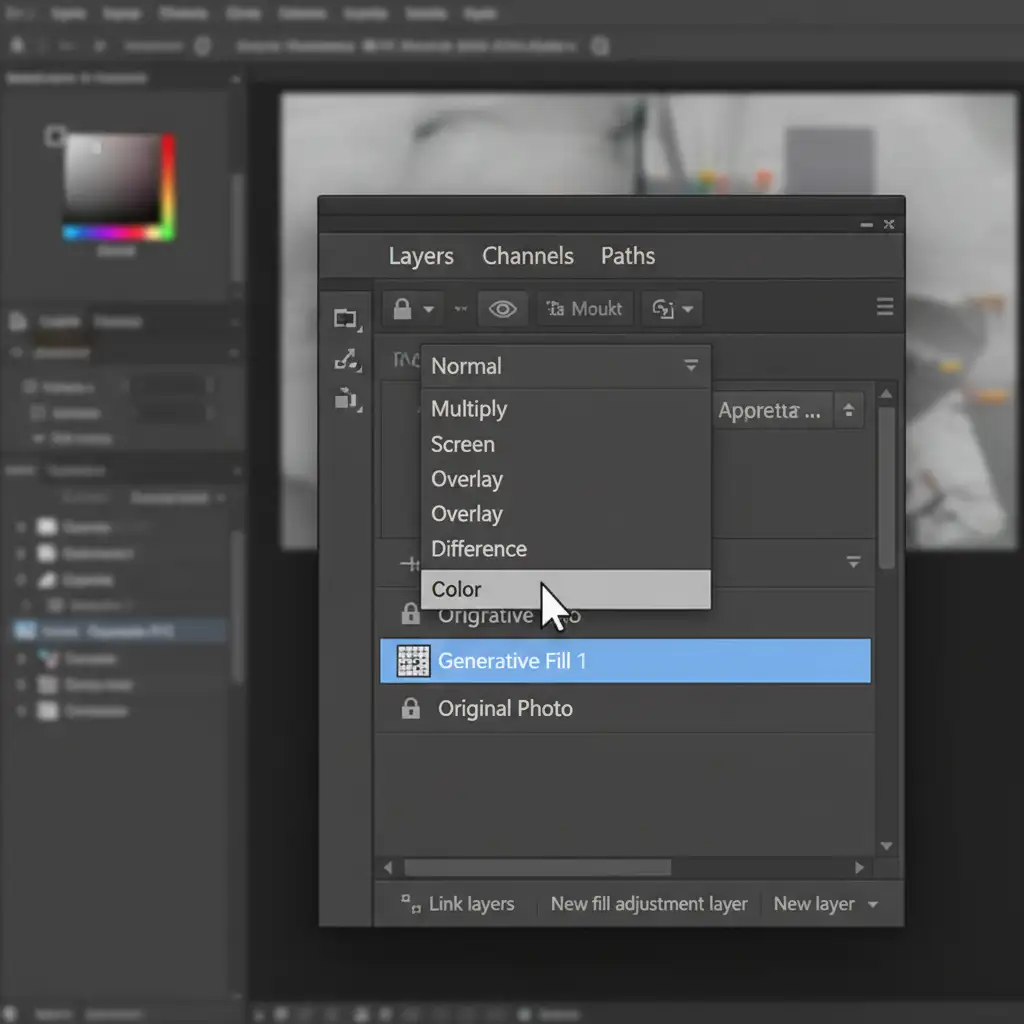Expand the New layer dropdown arrow

[x=872, y=904]
